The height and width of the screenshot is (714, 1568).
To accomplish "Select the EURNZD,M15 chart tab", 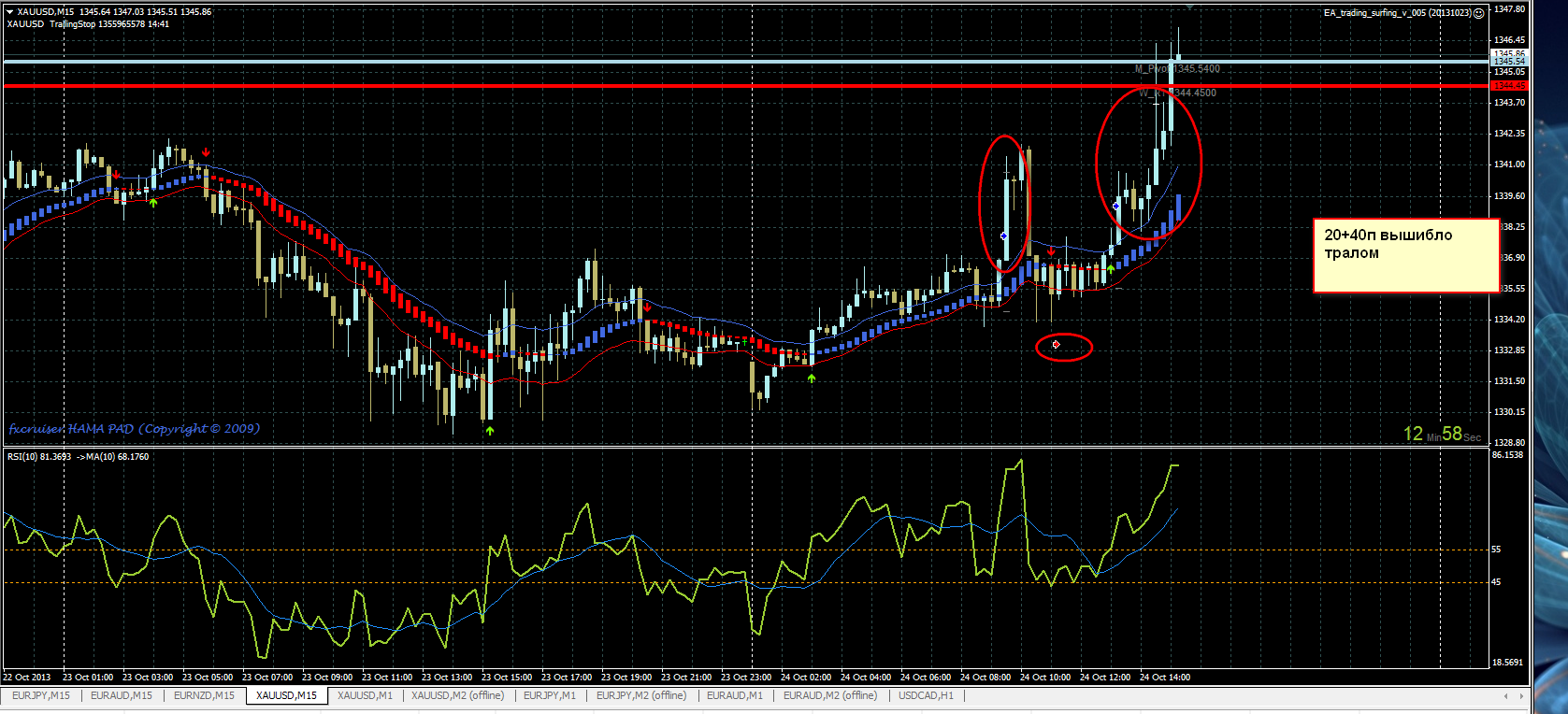I will pyautogui.click(x=204, y=695).
